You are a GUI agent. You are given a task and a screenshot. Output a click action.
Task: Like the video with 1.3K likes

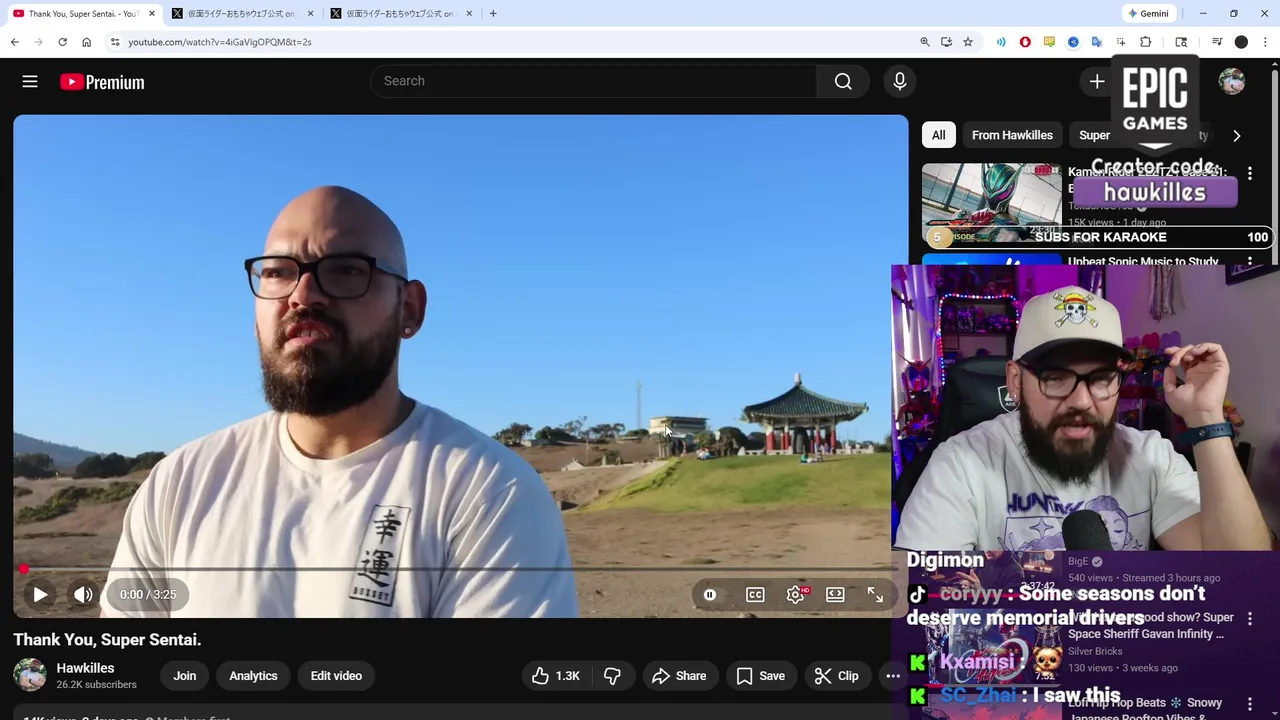pos(556,676)
